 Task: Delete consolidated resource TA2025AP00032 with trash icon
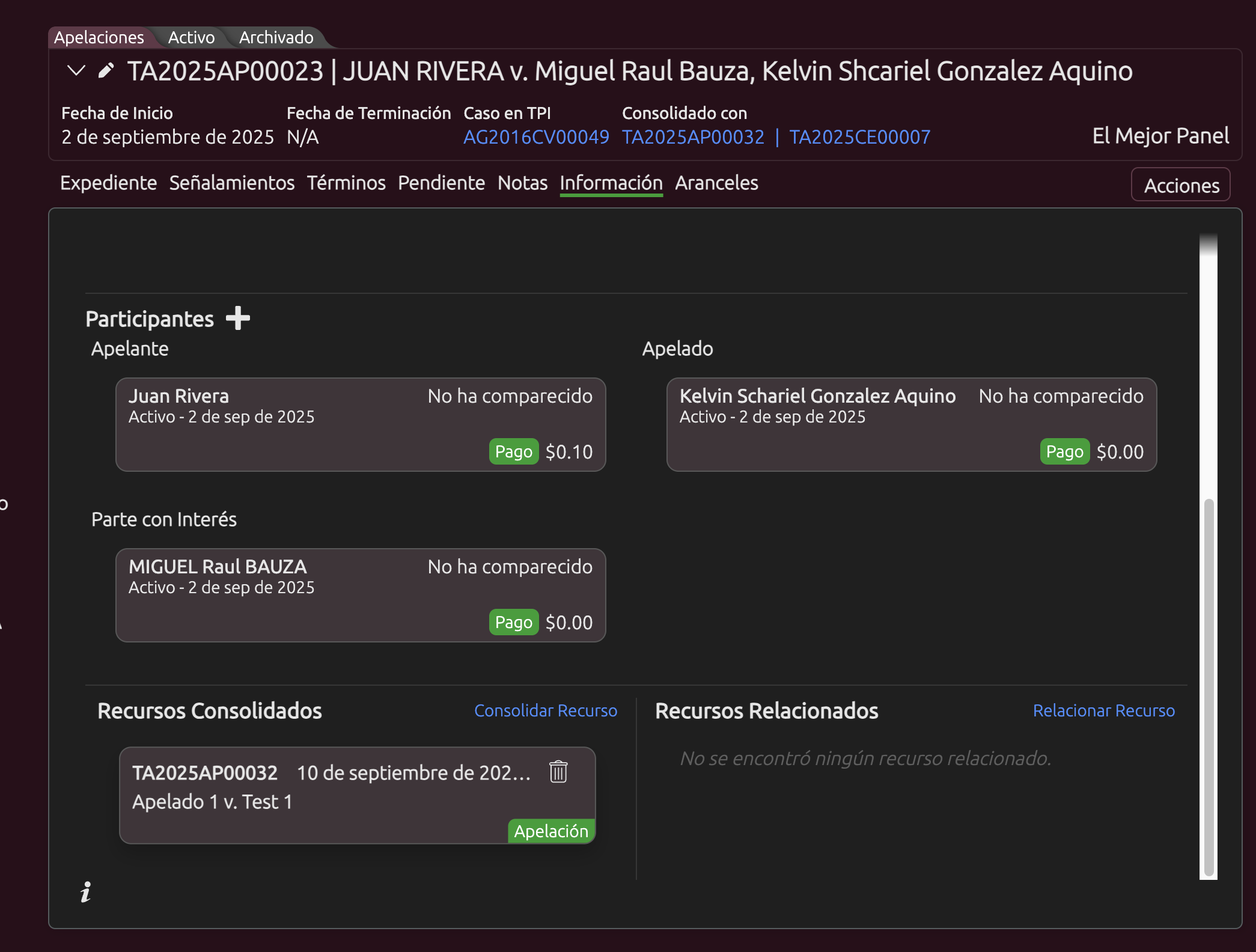[x=558, y=772]
